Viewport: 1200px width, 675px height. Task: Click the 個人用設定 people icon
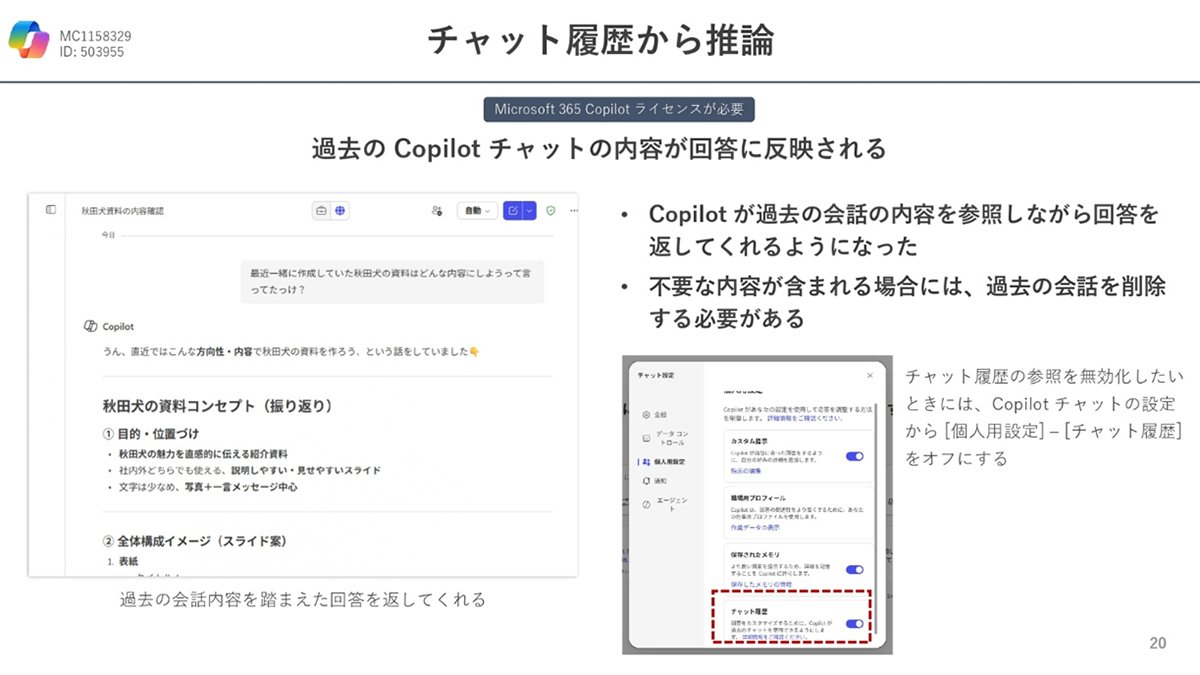[647, 462]
